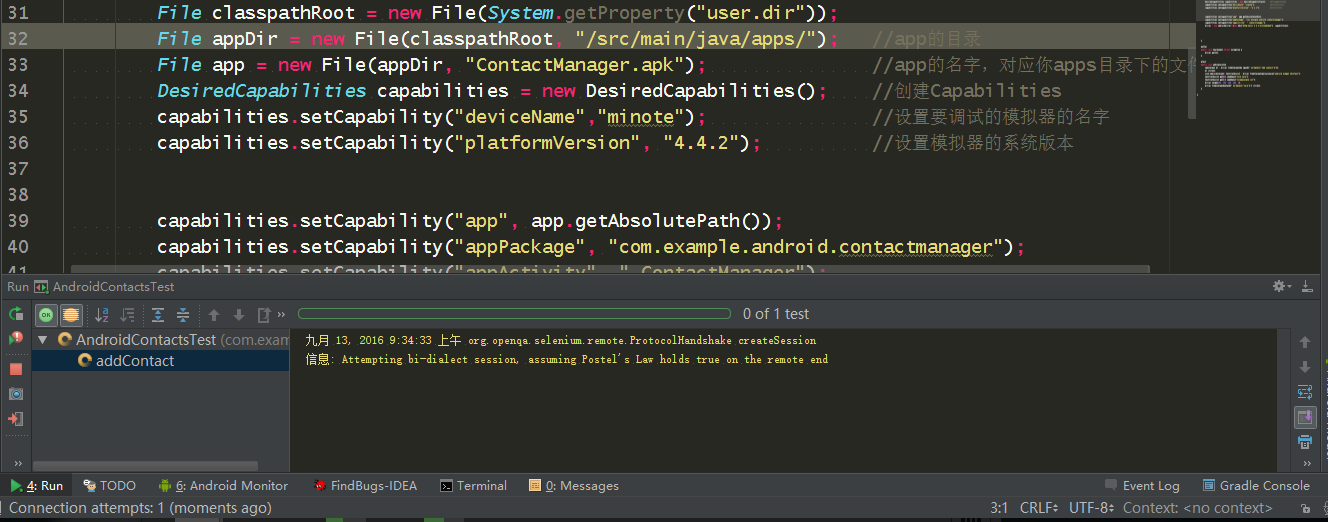The height and width of the screenshot is (522, 1328).
Task: Sort tests alphabetically
Action: click(x=101, y=315)
